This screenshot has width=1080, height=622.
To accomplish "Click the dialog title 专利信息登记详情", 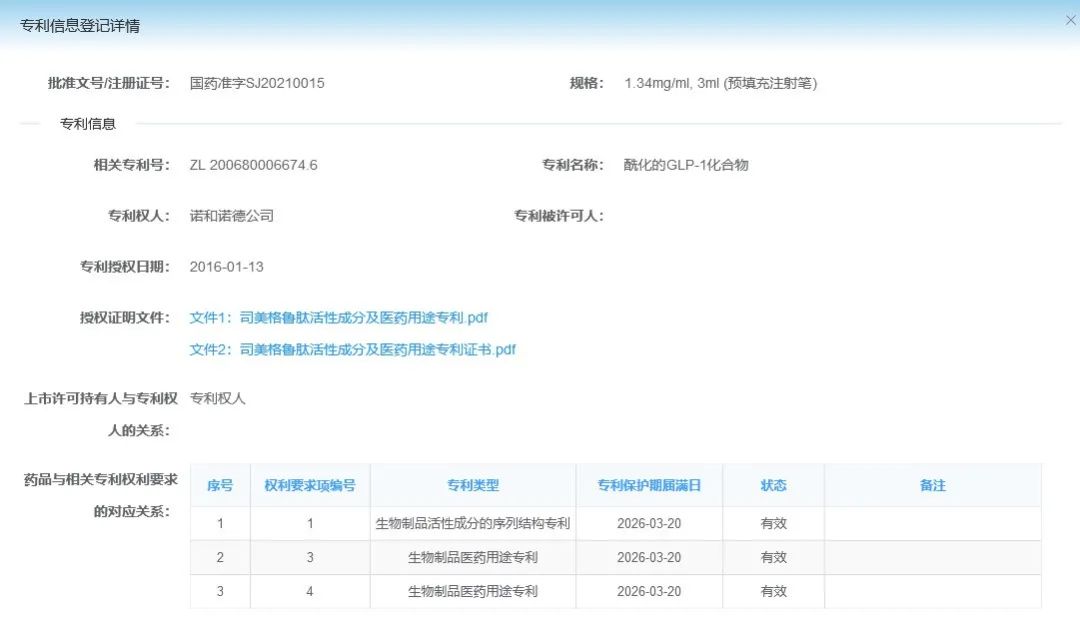I will [80, 26].
